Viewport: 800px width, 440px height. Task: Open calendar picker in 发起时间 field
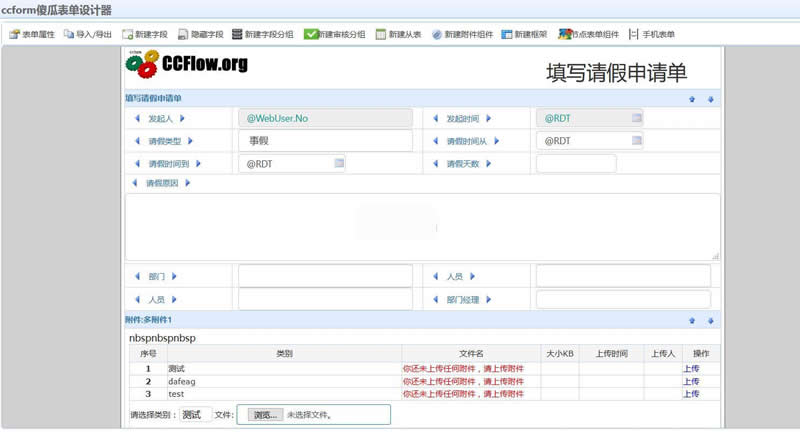(x=636, y=118)
